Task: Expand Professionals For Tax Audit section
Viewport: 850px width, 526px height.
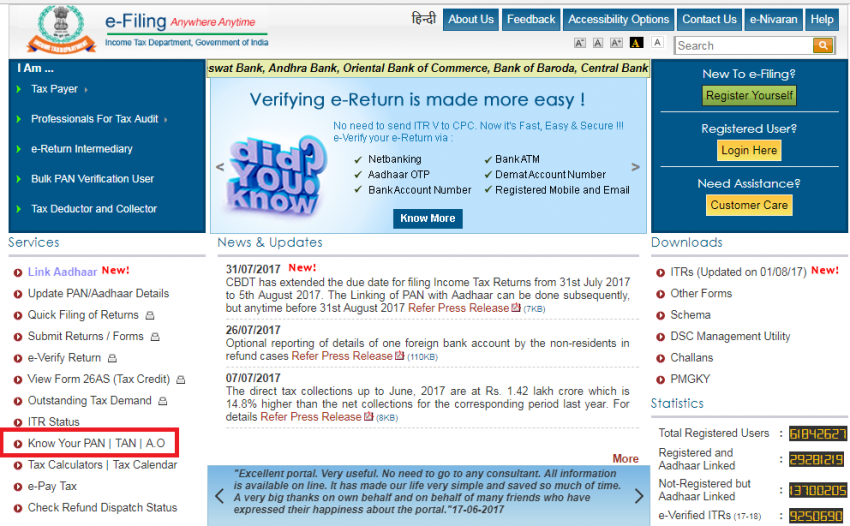Action: pos(94,119)
